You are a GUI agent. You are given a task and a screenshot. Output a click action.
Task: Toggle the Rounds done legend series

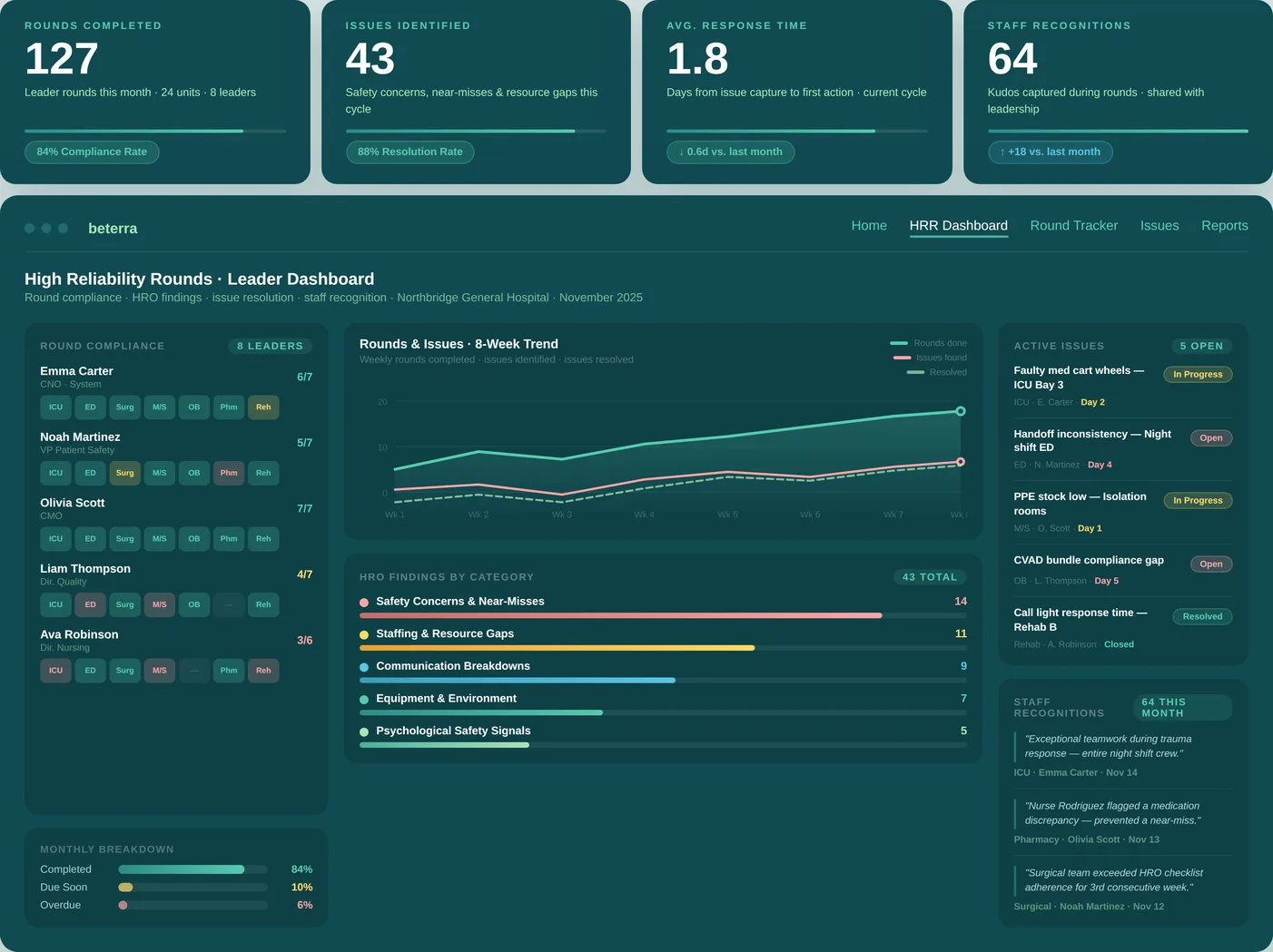coord(927,342)
